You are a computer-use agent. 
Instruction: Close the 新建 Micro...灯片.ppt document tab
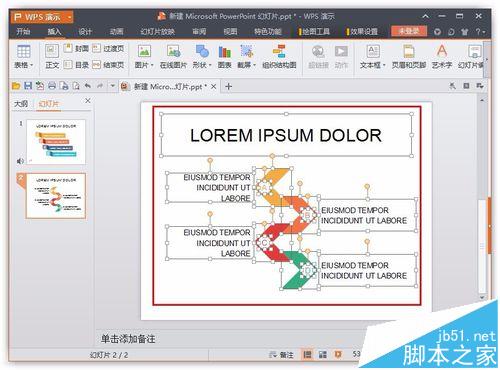(x=214, y=86)
